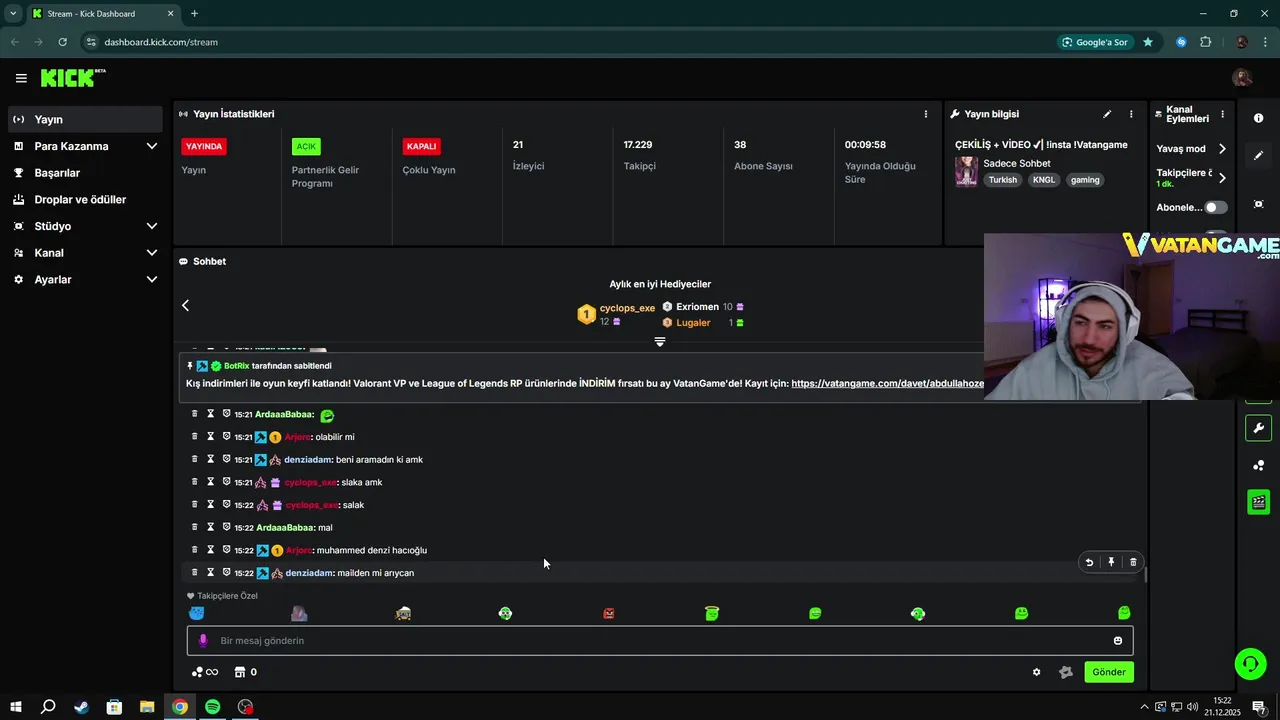Viewport: 1280px width, 720px height.
Task: Click cyclops_exe in the gifters leaderboard
Action: pyautogui.click(x=627, y=308)
